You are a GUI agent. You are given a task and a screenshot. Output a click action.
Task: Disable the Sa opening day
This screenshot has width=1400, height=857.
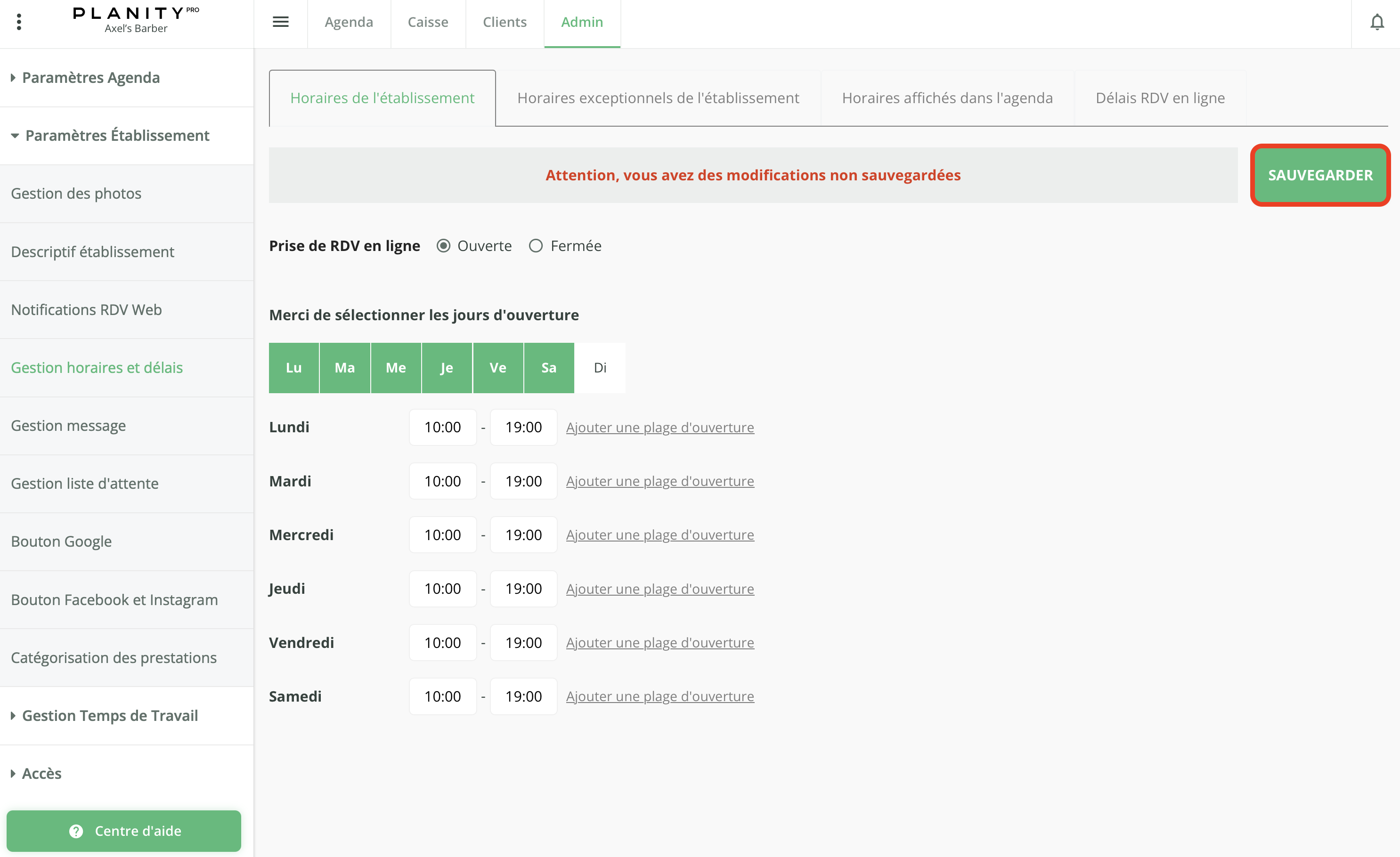548,367
